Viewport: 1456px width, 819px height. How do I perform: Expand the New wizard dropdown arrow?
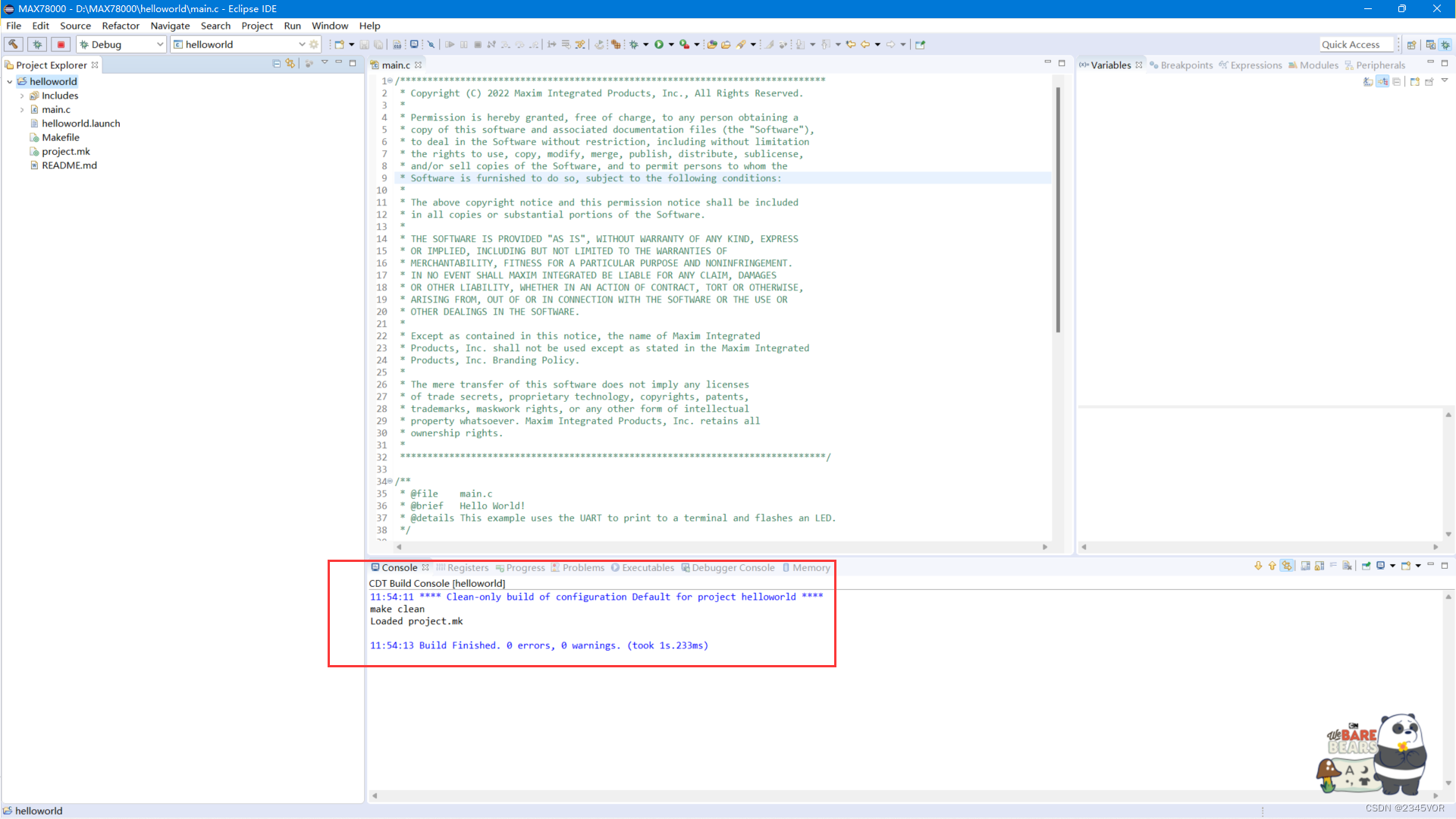tap(351, 44)
